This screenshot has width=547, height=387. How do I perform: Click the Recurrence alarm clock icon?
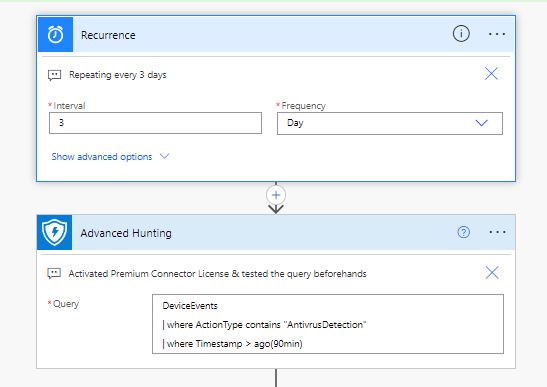tap(55, 35)
